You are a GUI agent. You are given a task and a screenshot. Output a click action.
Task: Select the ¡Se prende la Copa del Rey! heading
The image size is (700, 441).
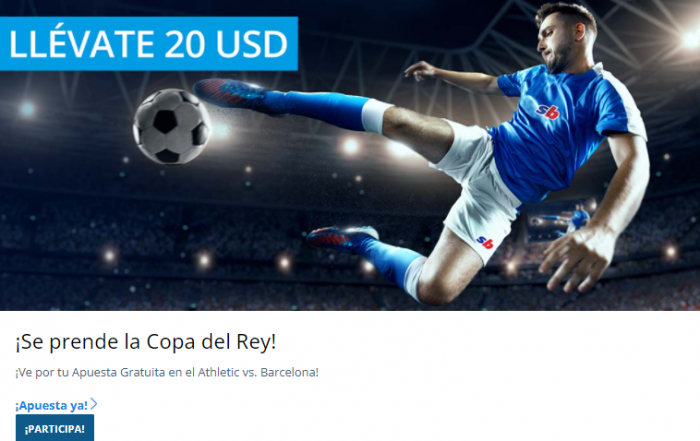tap(146, 342)
